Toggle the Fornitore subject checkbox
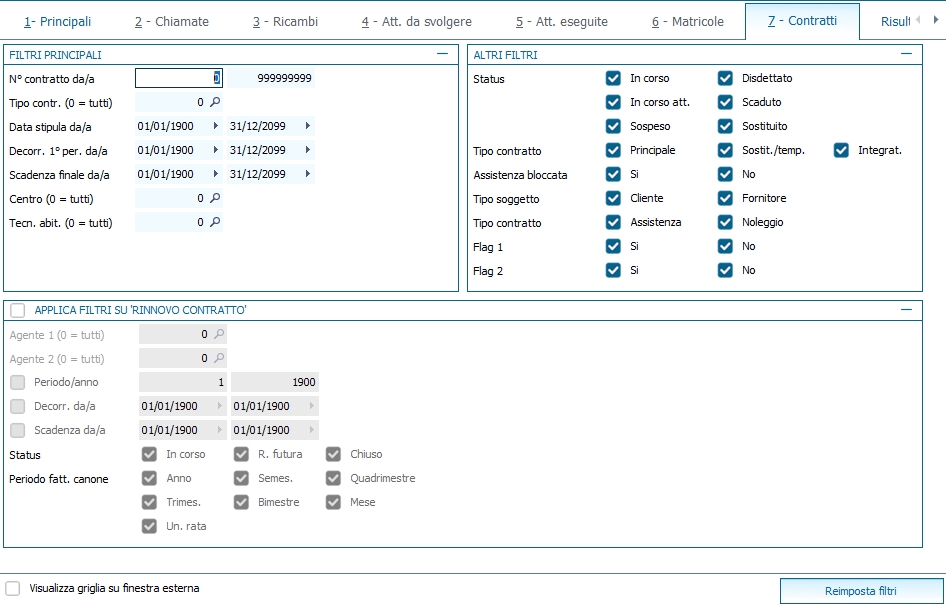 click(725, 199)
